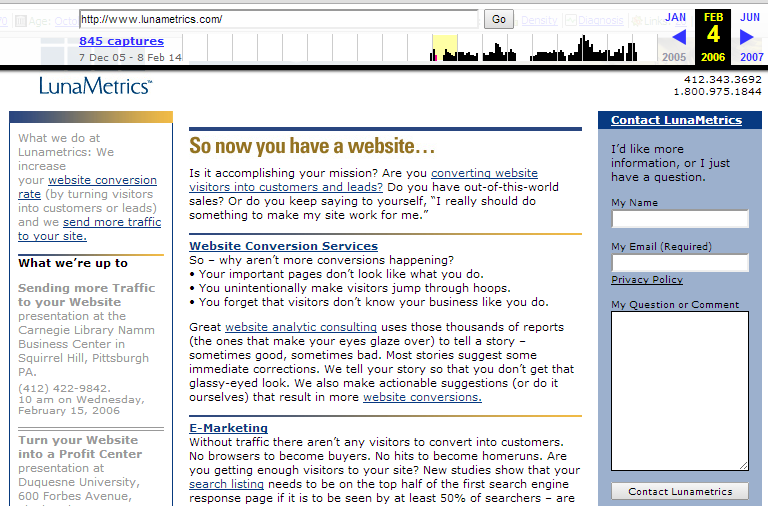Image resolution: width=768 pixels, height=506 pixels.
Task: Select year 2007 in timeline
Action: click(x=751, y=57)
